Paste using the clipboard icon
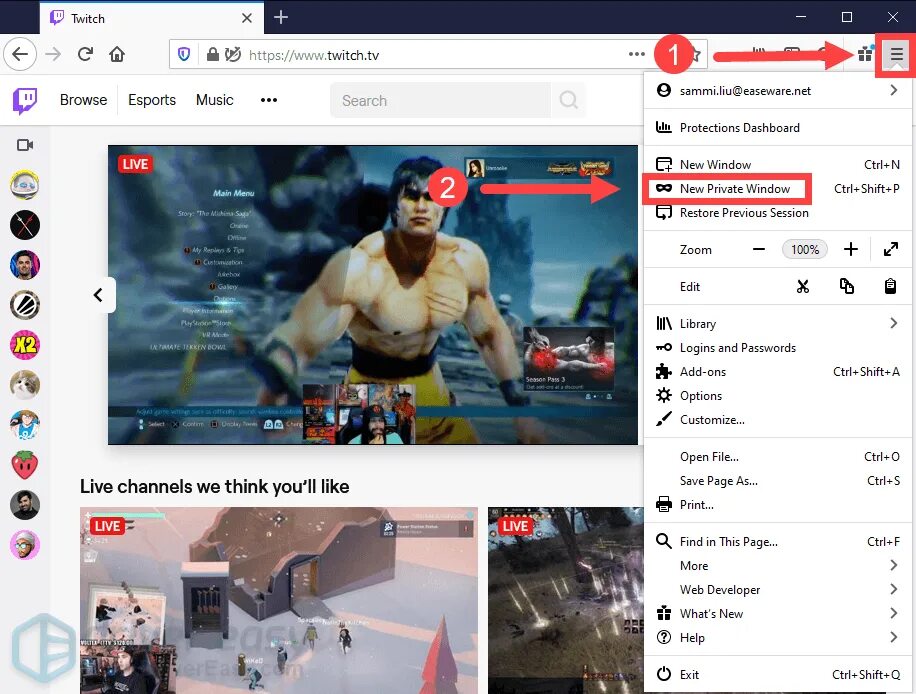 tap(890, 286)
